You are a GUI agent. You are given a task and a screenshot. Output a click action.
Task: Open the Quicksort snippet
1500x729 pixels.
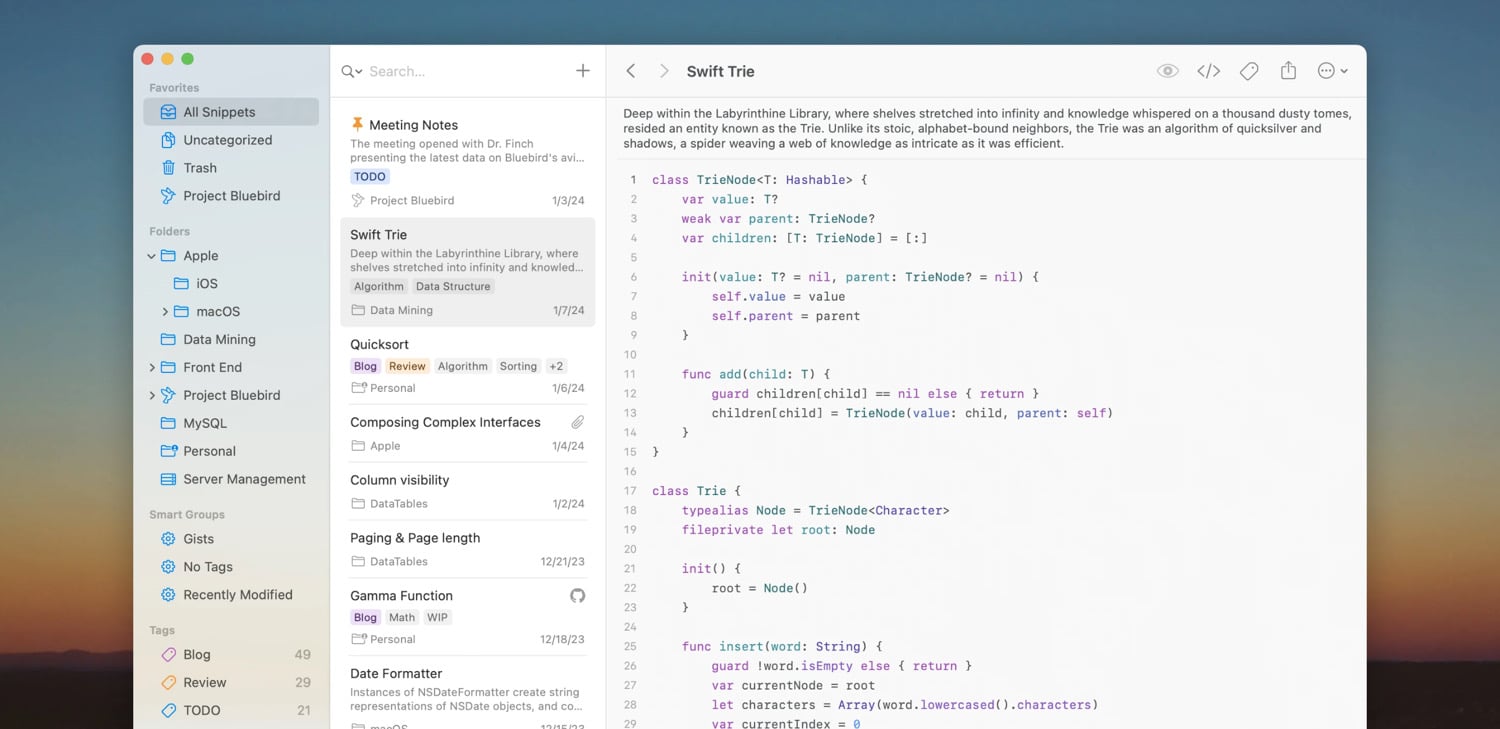(x=380, y=344)
